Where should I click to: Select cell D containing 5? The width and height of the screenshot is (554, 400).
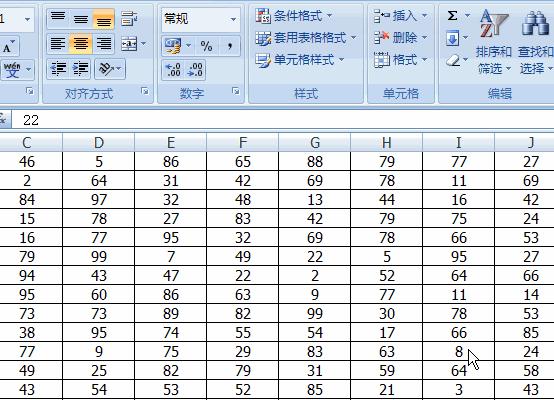pos(99,162)
